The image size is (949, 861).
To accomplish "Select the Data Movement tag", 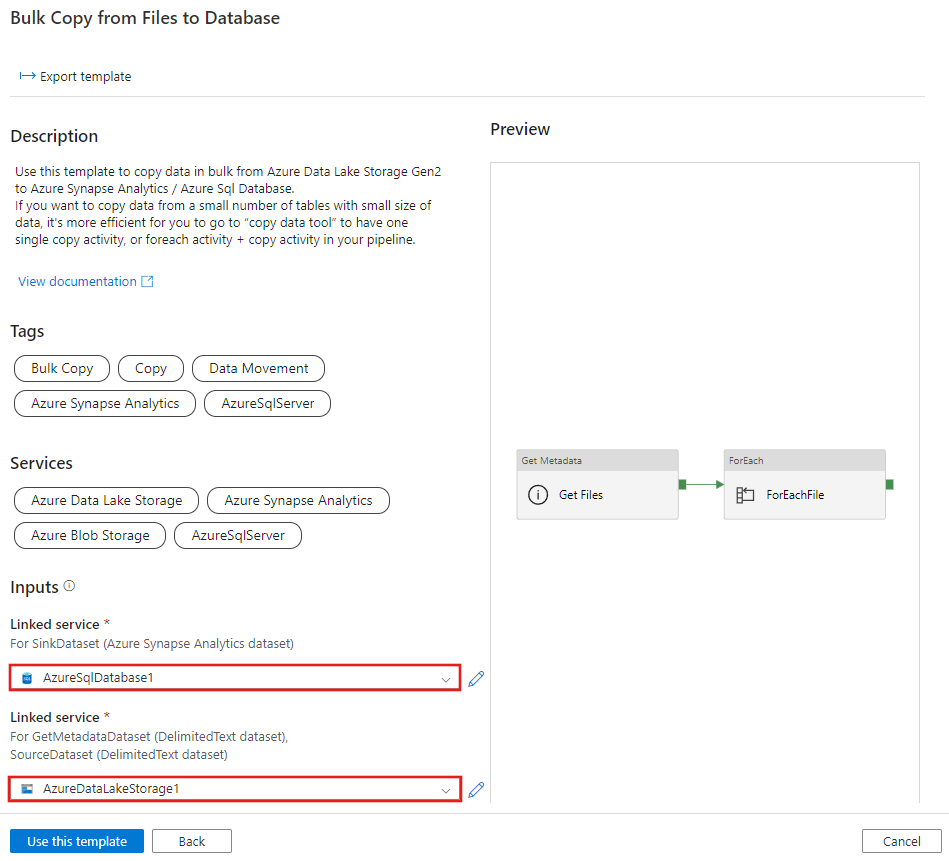I will (x=258, y=368).
